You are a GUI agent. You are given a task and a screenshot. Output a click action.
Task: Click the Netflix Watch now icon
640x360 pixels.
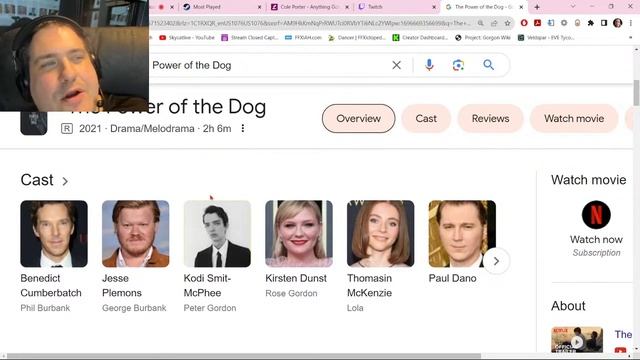pos(596,215)
